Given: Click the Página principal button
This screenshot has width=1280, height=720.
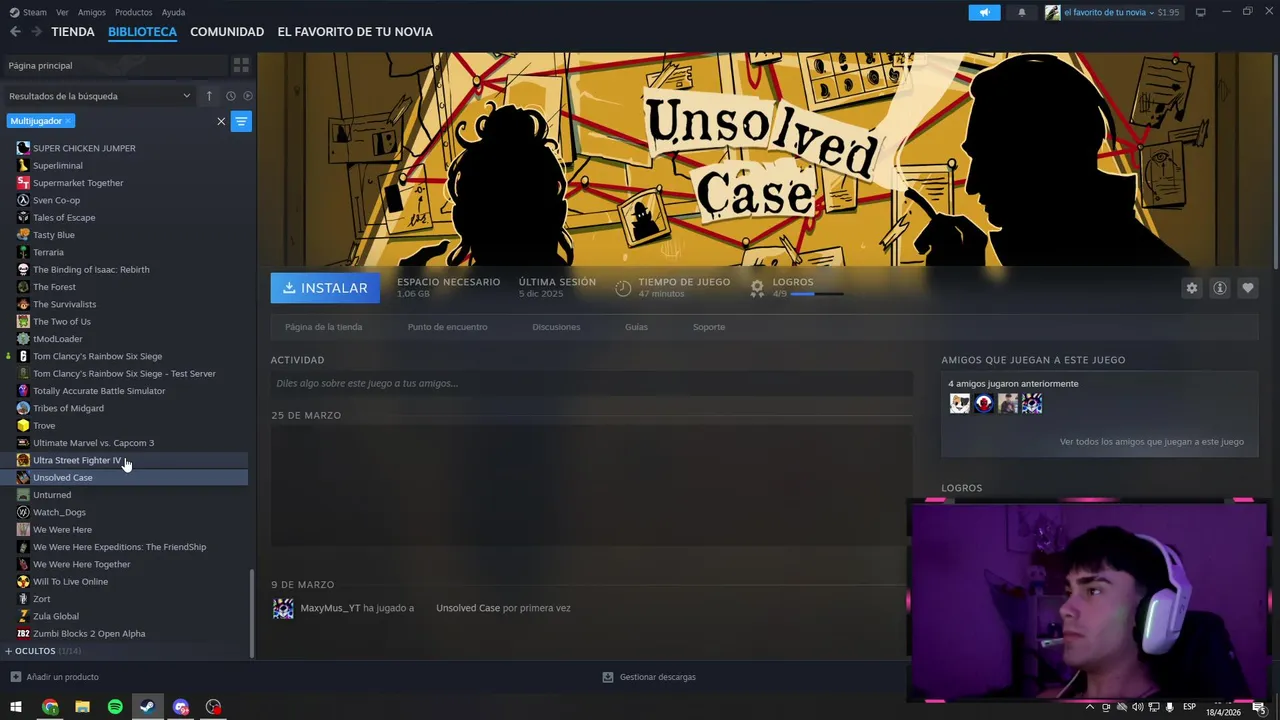Looking at the screenshot, I should (114, 65).
